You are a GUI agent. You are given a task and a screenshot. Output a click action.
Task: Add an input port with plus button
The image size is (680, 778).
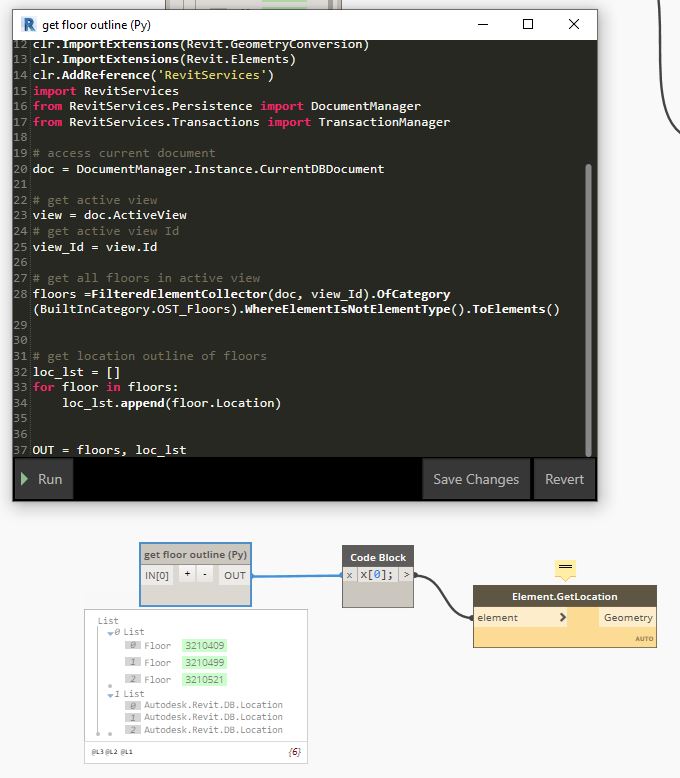(187, 574)
